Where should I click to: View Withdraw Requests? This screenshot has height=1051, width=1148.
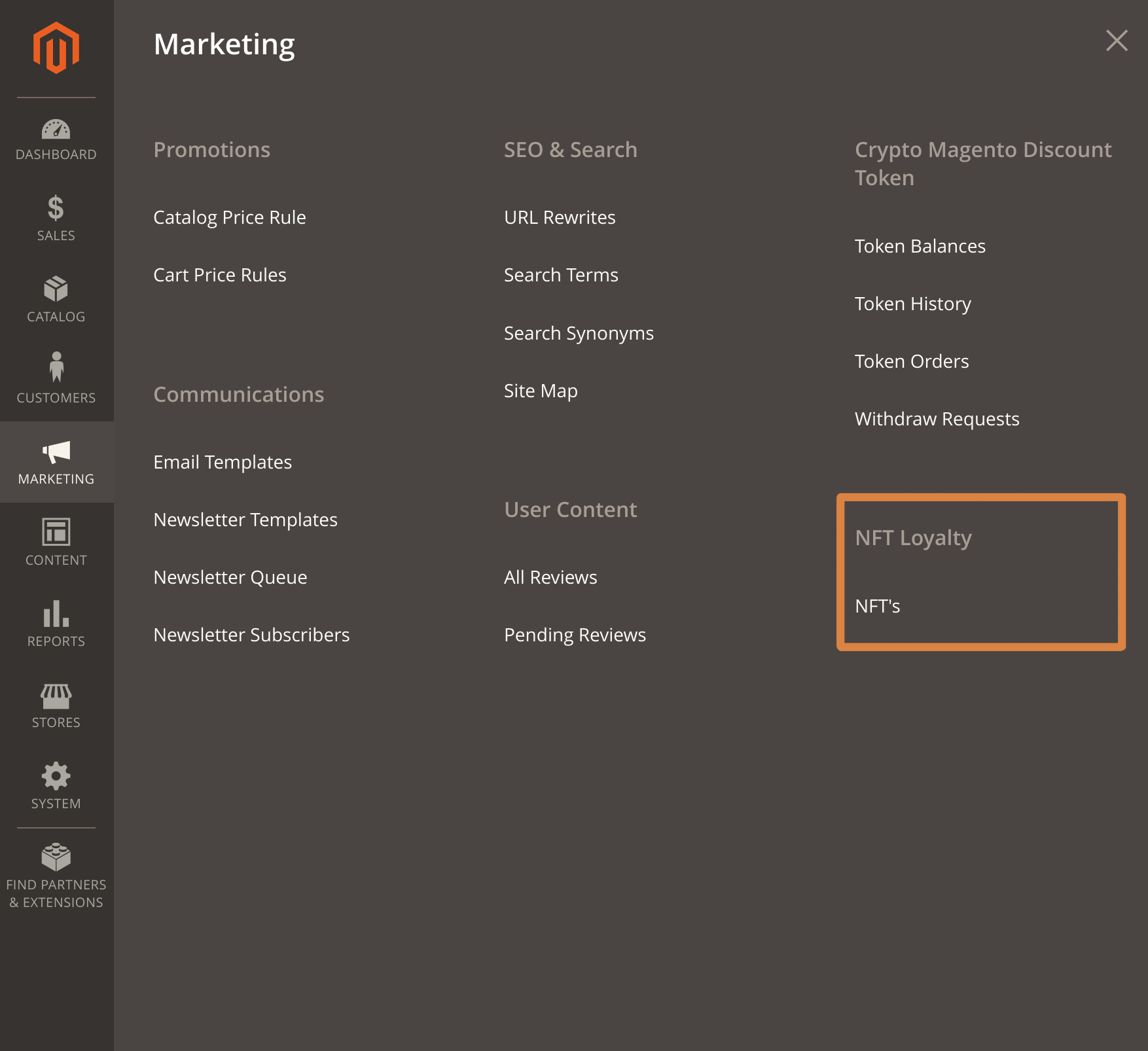click(937, 419)
